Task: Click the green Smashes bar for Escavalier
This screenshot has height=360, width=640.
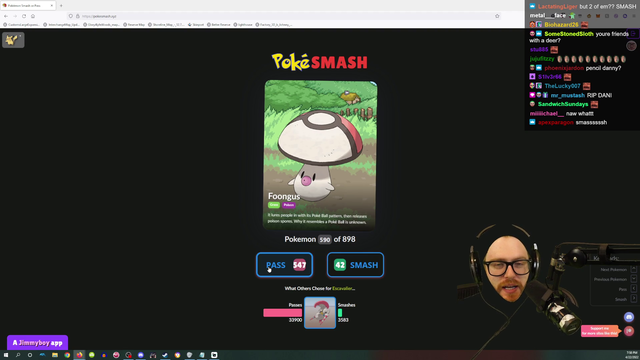Action: click(340, 313)
